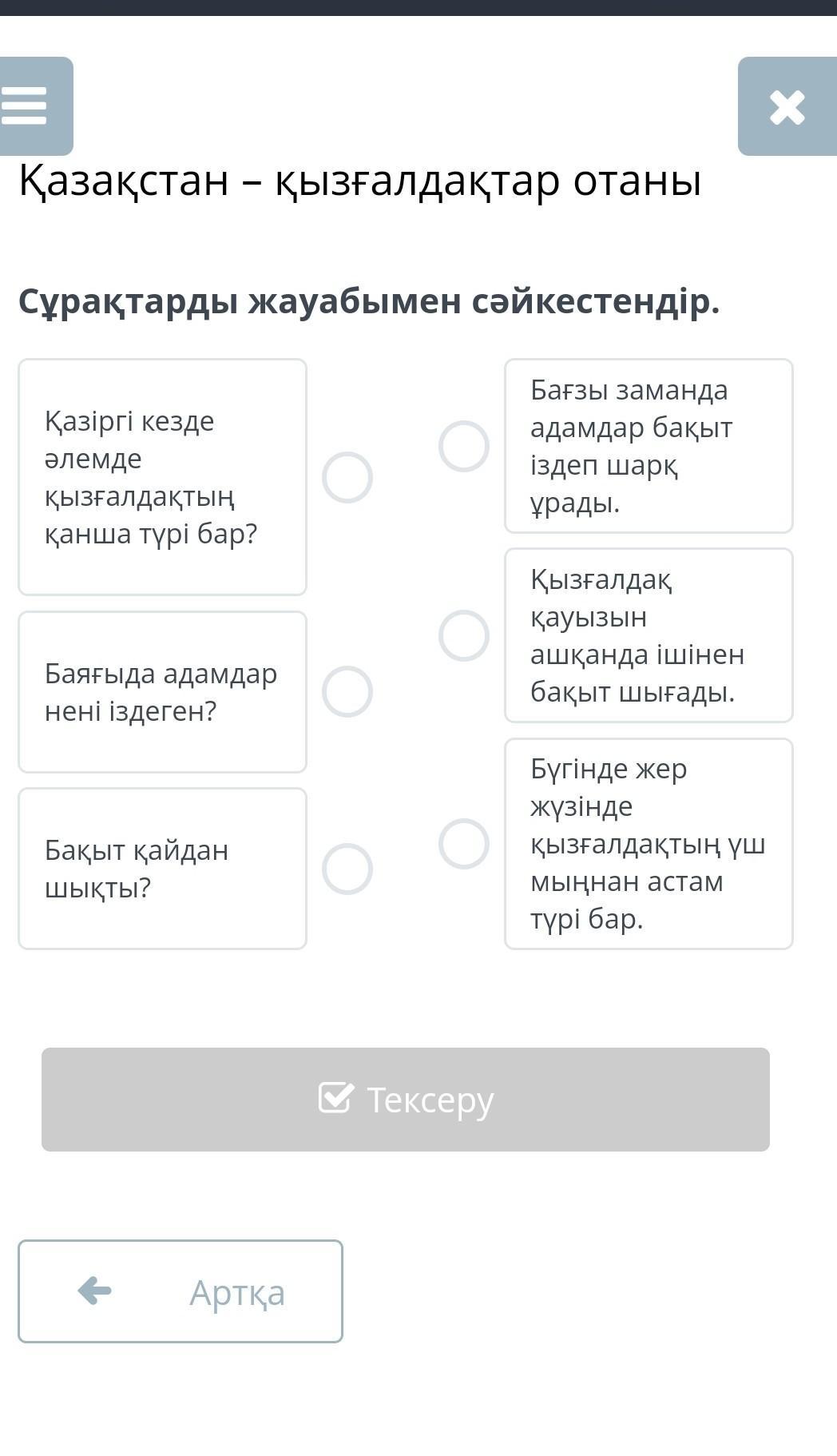This screenshot has width=837, height=1456.
Task: Select connector for "Бақыт қайдан шықты?"
Action: click(347, 869)
